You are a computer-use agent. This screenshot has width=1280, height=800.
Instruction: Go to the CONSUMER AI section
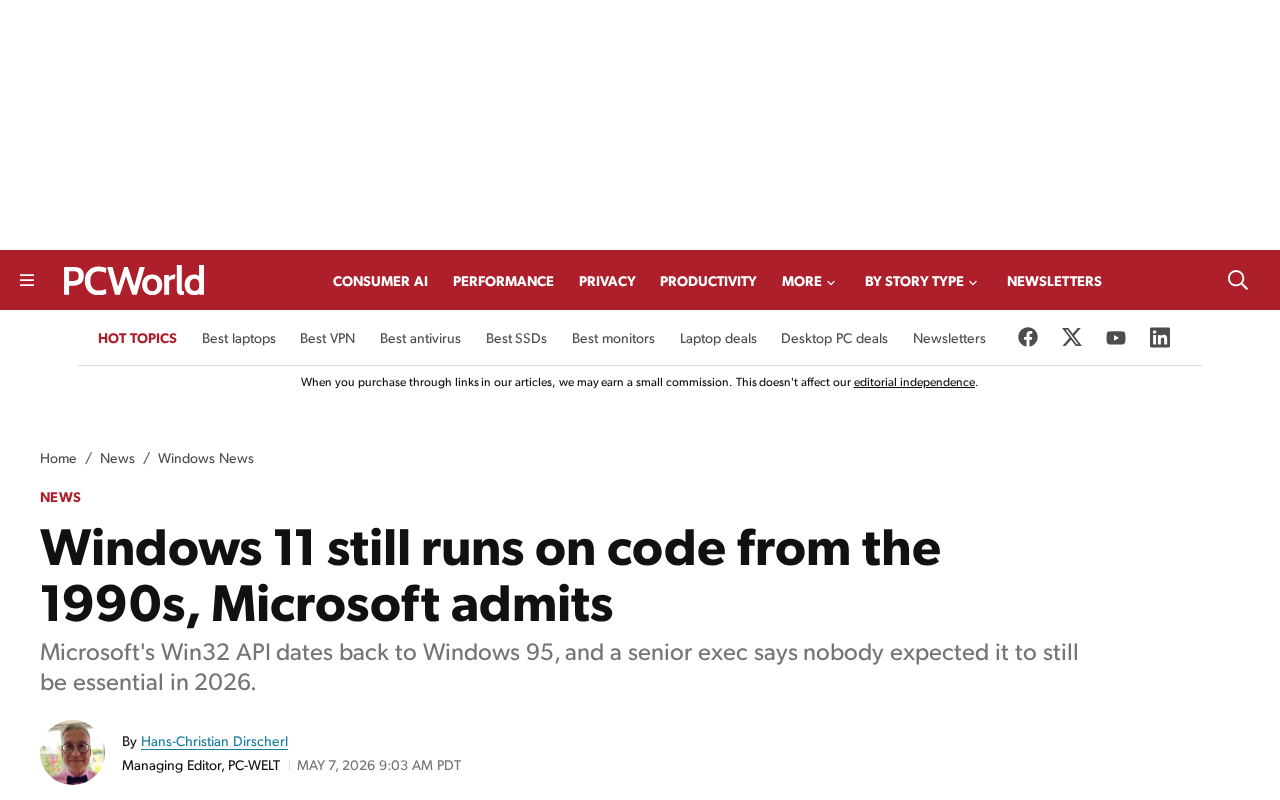(x=380, y=282)
